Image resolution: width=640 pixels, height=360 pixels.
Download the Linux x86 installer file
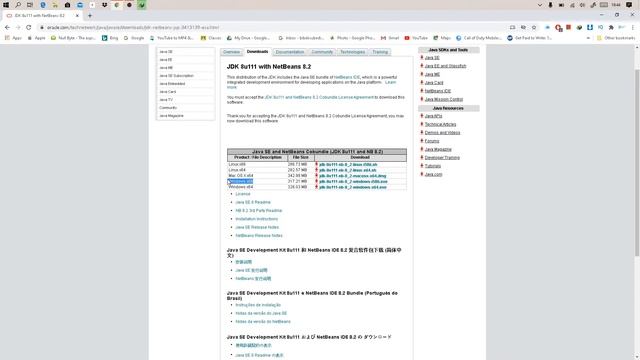[x=348, y=164]
